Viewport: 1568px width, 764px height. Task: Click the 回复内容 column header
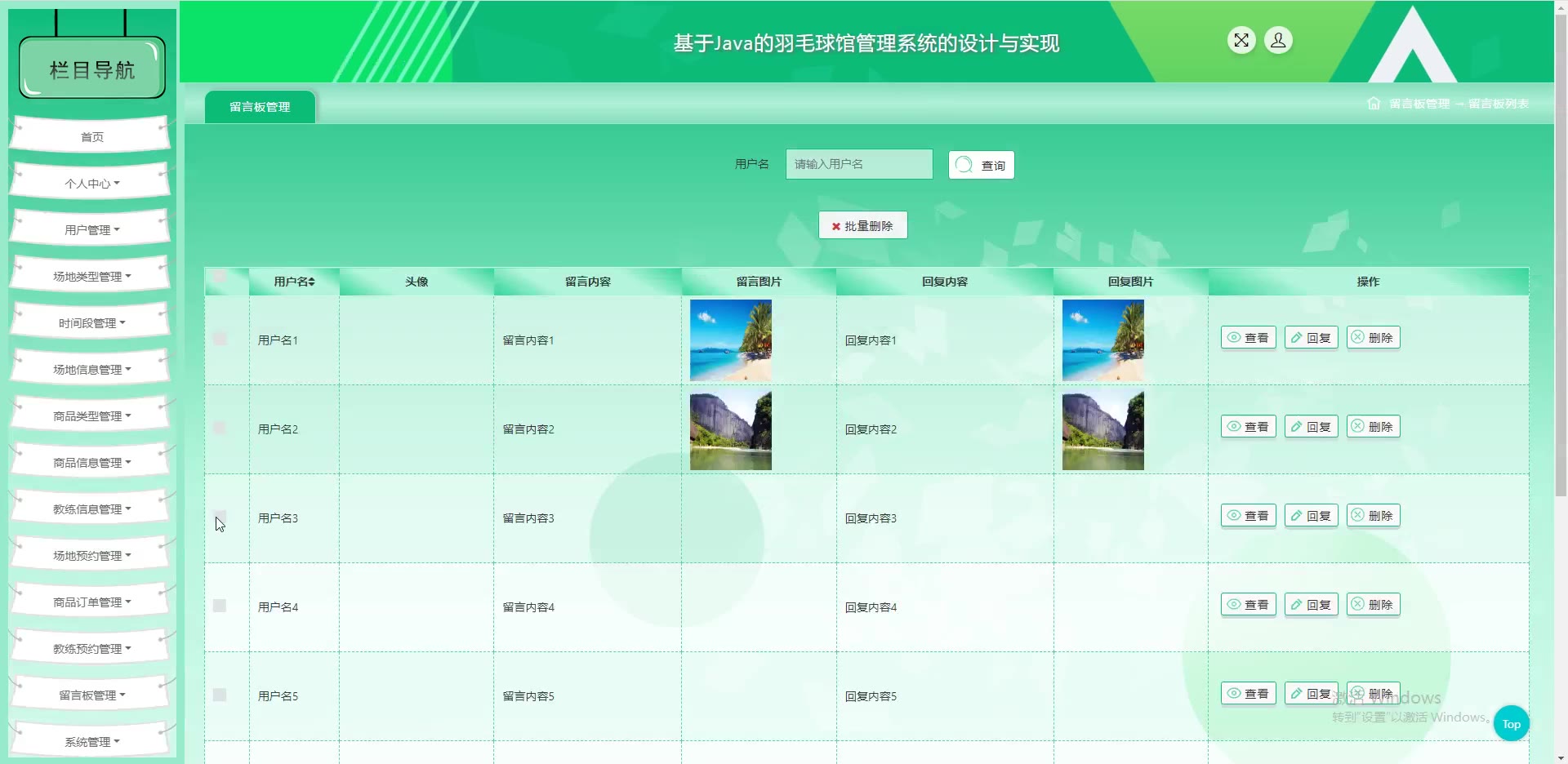[945, 282]
